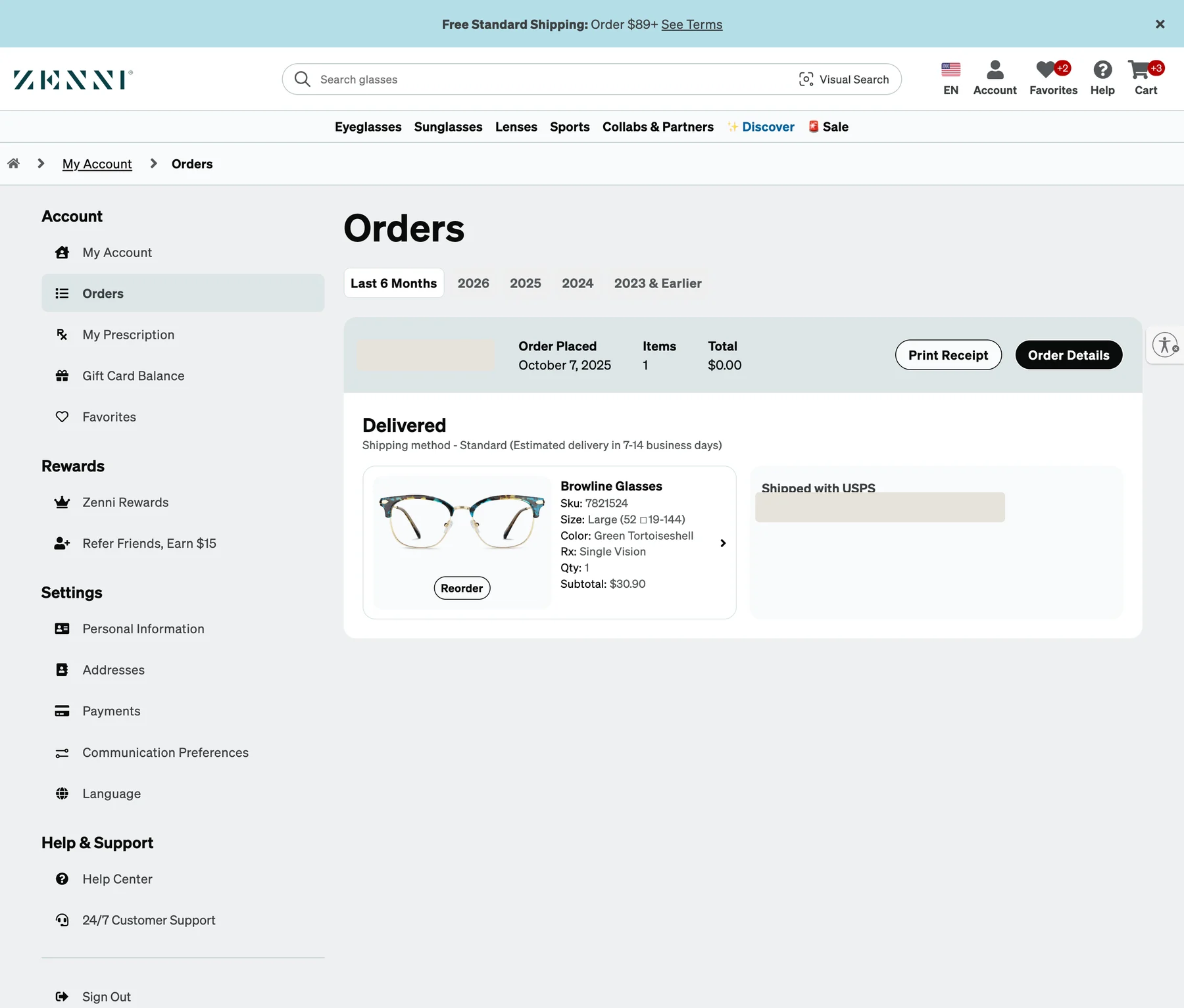This screenshot has height=1008, width=1184.
Task: Open the 2023 & Earlier tab
Action: coord(658,283)
